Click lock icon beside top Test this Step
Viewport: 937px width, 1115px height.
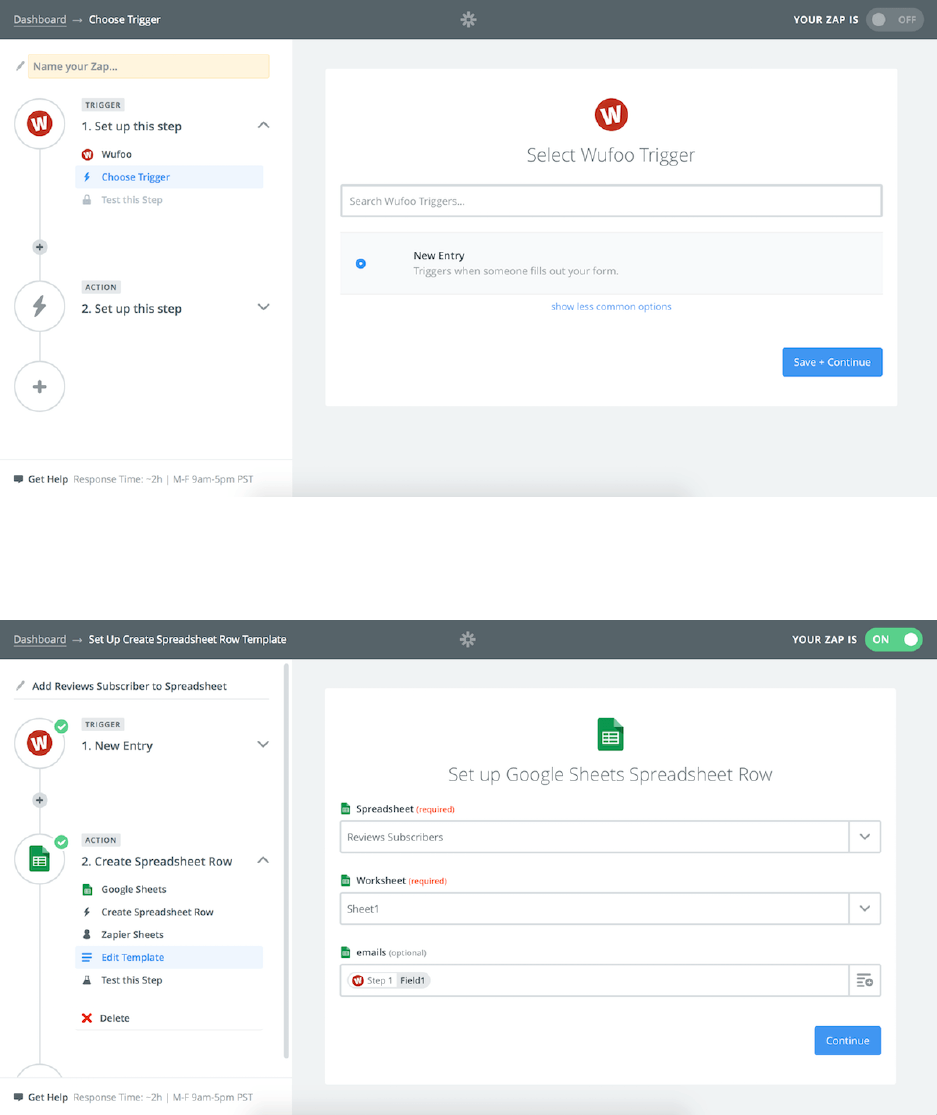87,200
